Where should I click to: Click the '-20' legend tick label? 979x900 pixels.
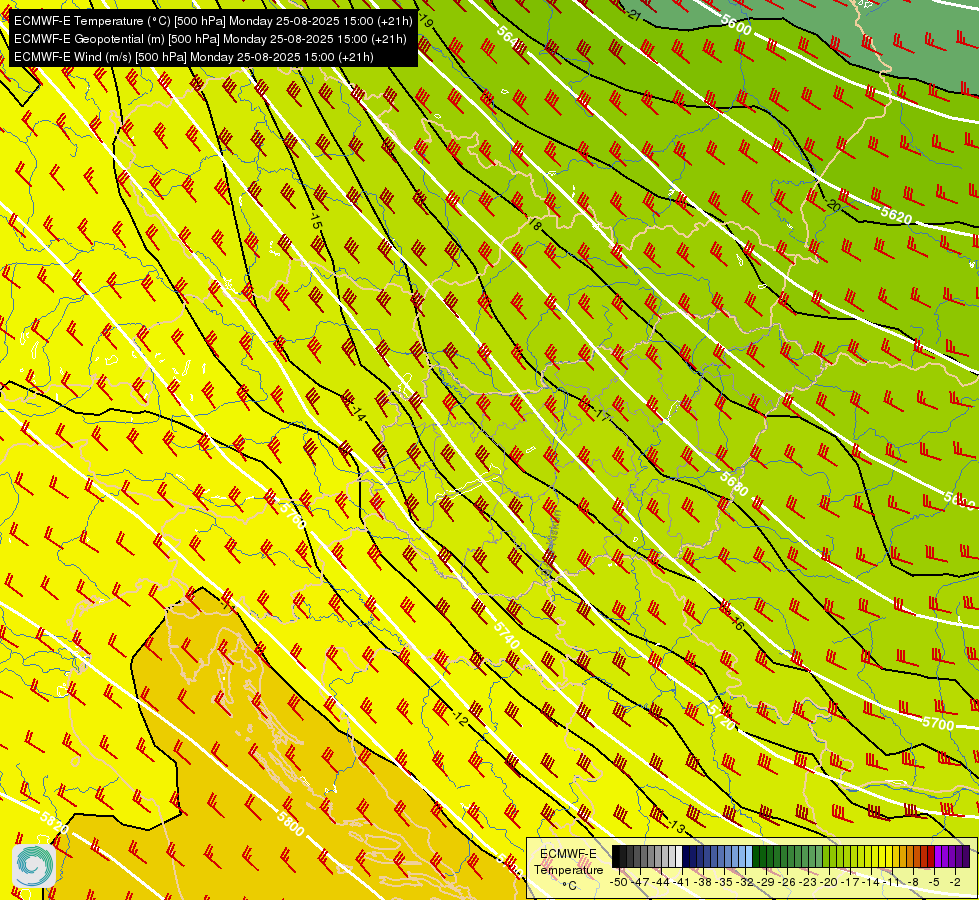pos(829,882)
